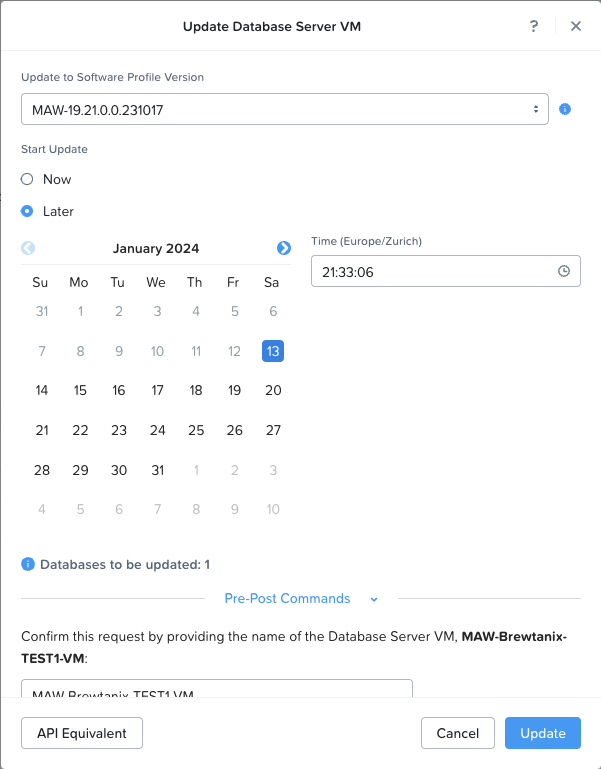Select the Later radio button
Viewport: 601px width, 769px height.
(27, 211)
